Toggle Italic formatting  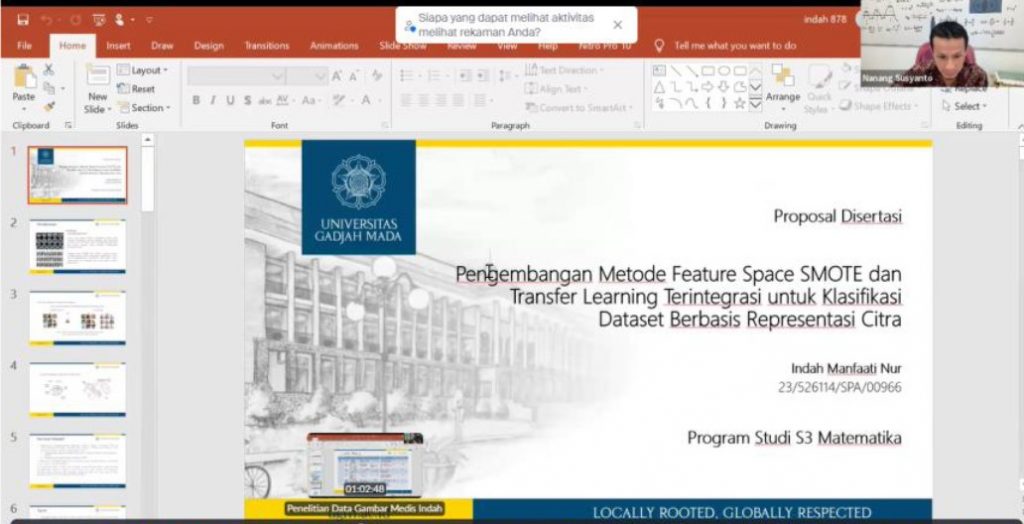point(212,100)
